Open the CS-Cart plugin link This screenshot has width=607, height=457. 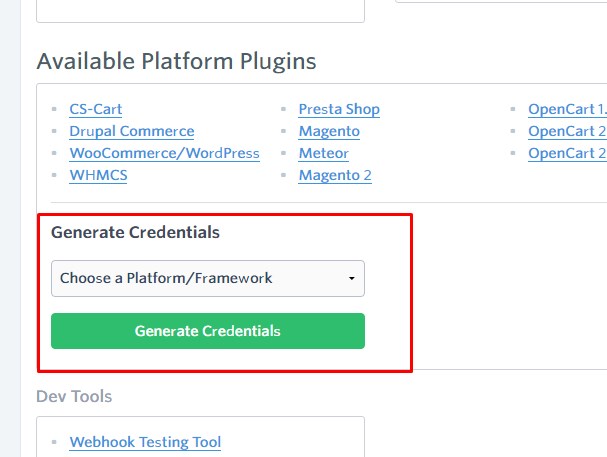[96, 109]
